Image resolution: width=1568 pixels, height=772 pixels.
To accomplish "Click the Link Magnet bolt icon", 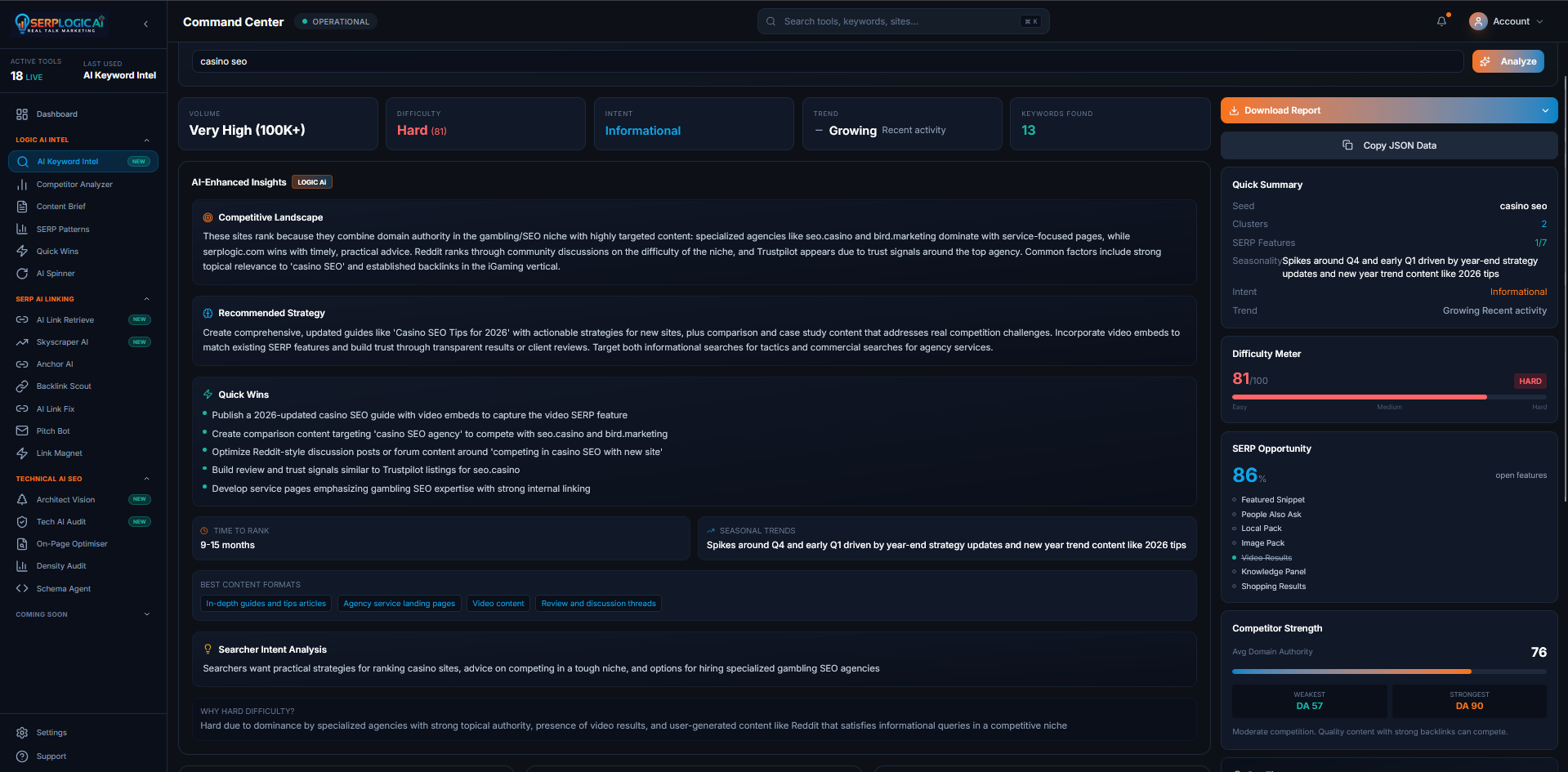I will point(22,453).
